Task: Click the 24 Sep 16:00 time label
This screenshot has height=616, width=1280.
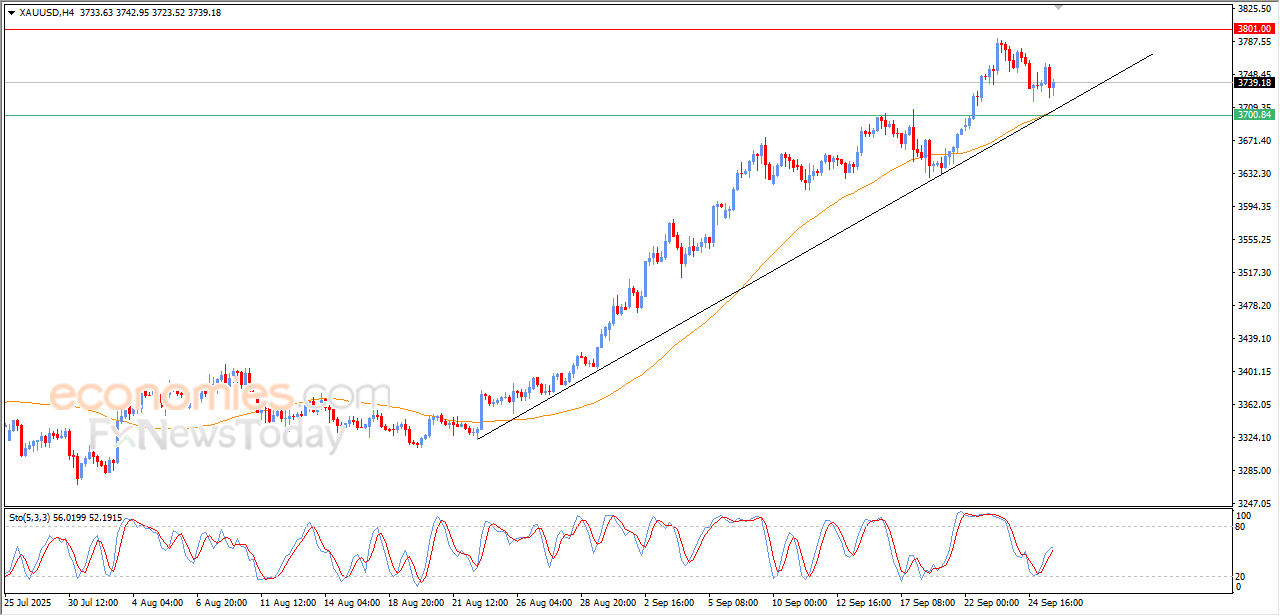Action: click(x=1056, y=603)
